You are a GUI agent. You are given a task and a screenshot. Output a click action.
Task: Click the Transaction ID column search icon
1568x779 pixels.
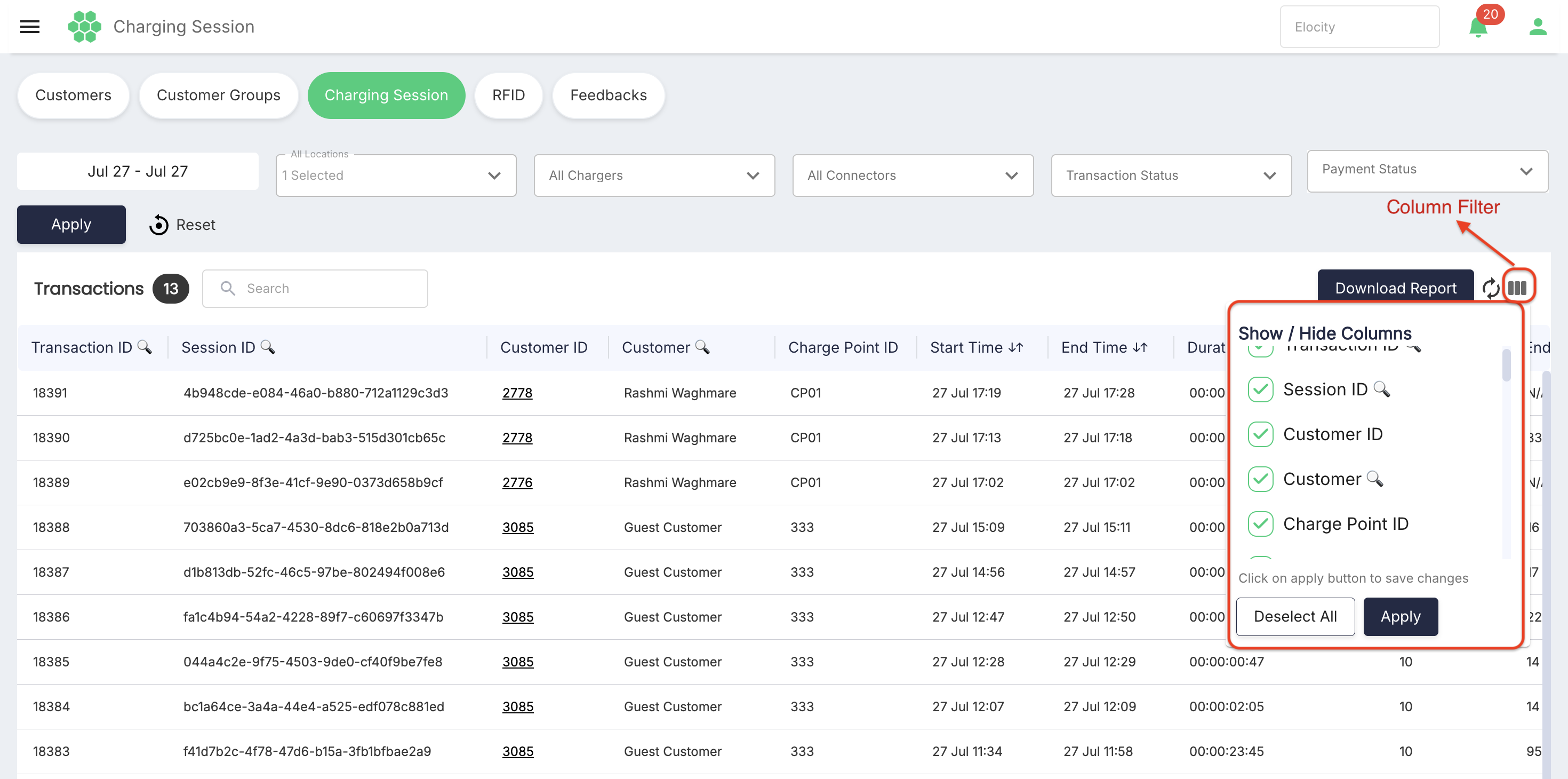[x=145, y=347]
